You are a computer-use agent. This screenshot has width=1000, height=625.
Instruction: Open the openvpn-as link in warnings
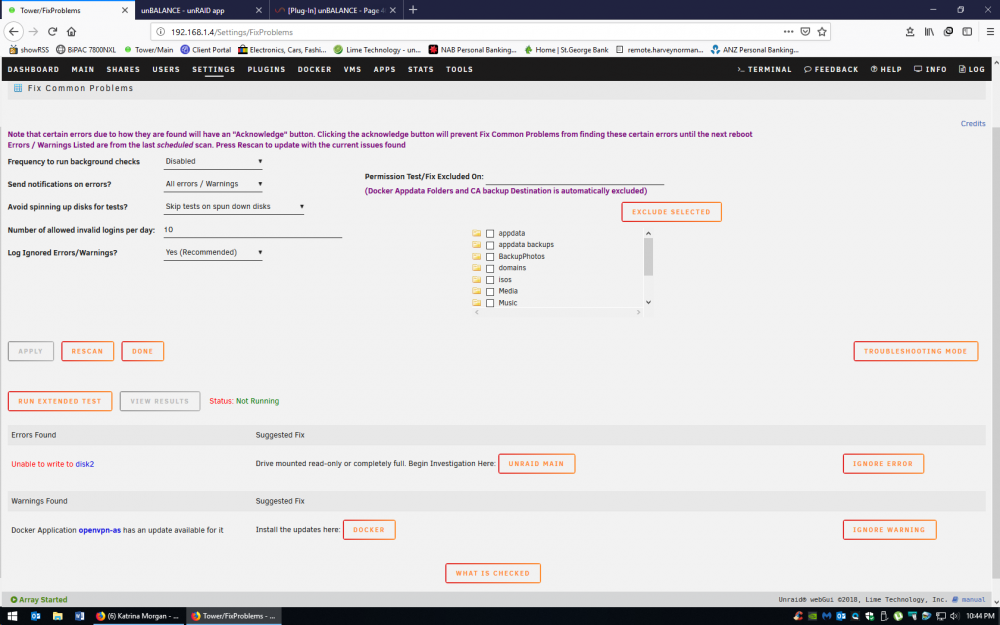point(99,530)
